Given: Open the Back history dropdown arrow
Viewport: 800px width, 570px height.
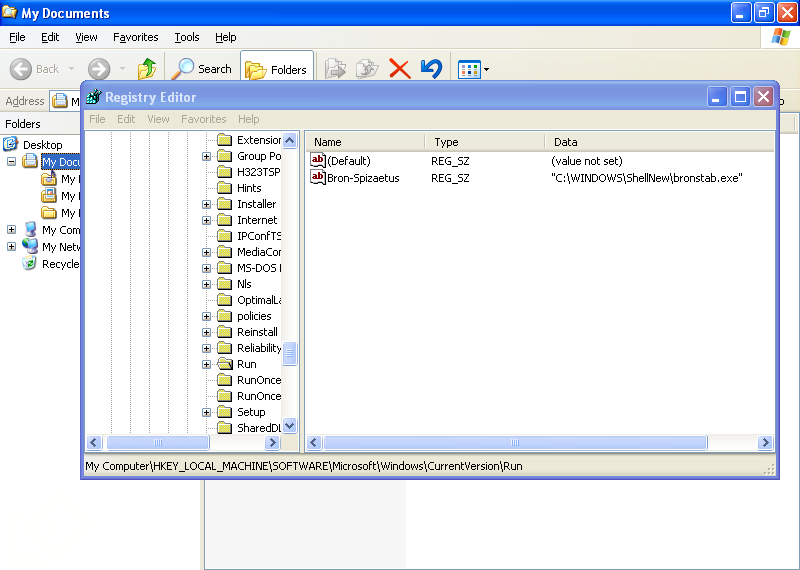Looking at the screenshot, I should click(71, 68).
